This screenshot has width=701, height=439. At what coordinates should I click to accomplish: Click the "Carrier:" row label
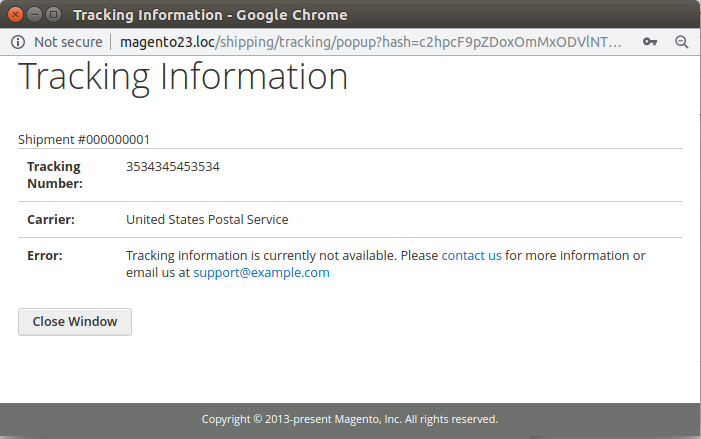tap(51, 220)
